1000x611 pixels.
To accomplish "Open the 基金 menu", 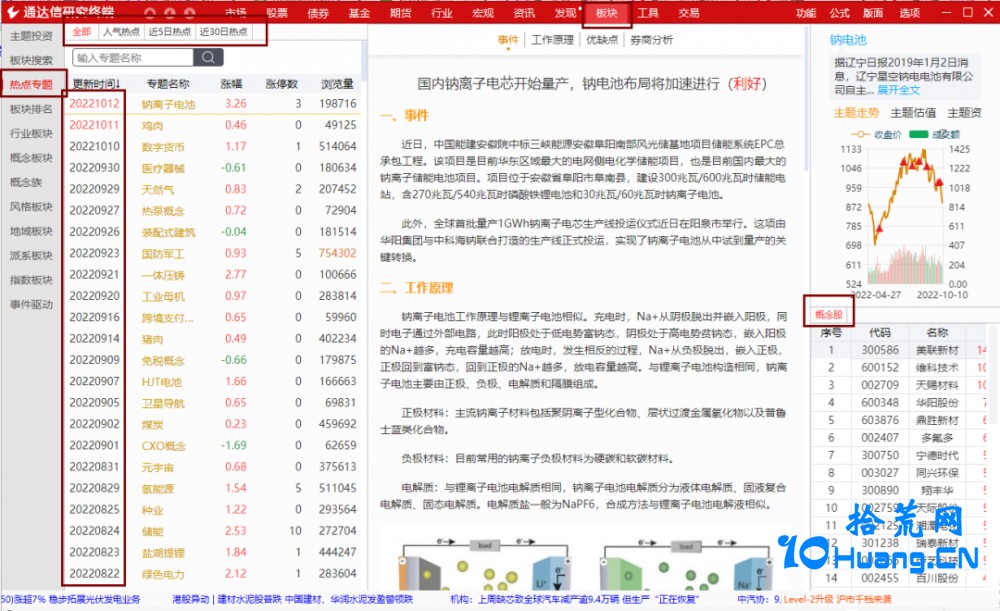I will [x=359, y=13].
